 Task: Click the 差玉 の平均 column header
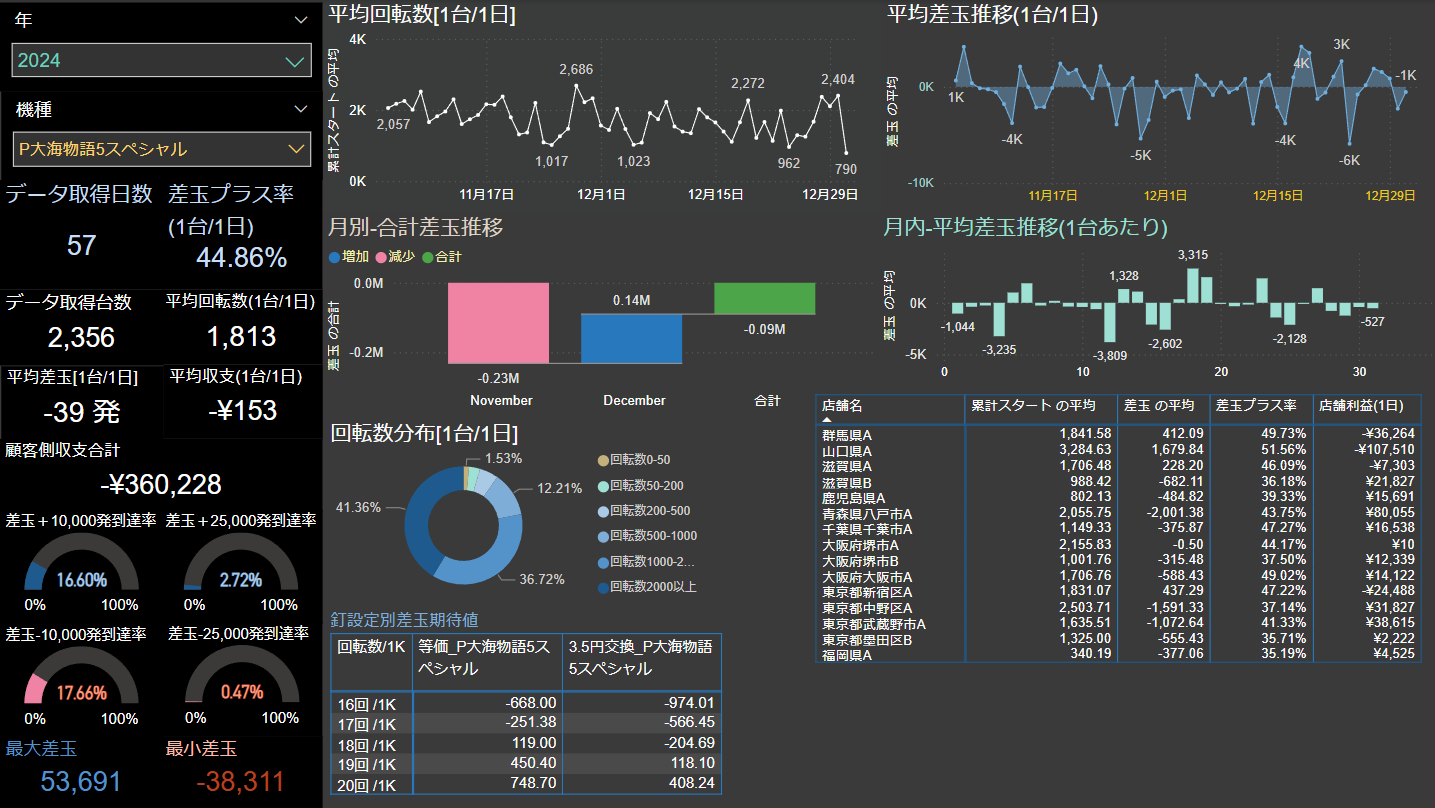pyautogui.click(x=1159, y=405)
